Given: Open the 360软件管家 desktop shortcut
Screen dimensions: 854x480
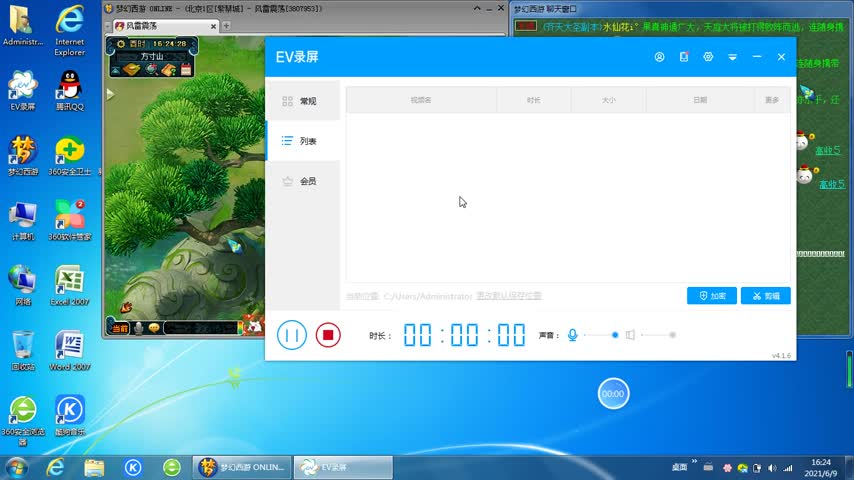Looking at the screenshot, I should pyautogui.click(x=70, y=221).
